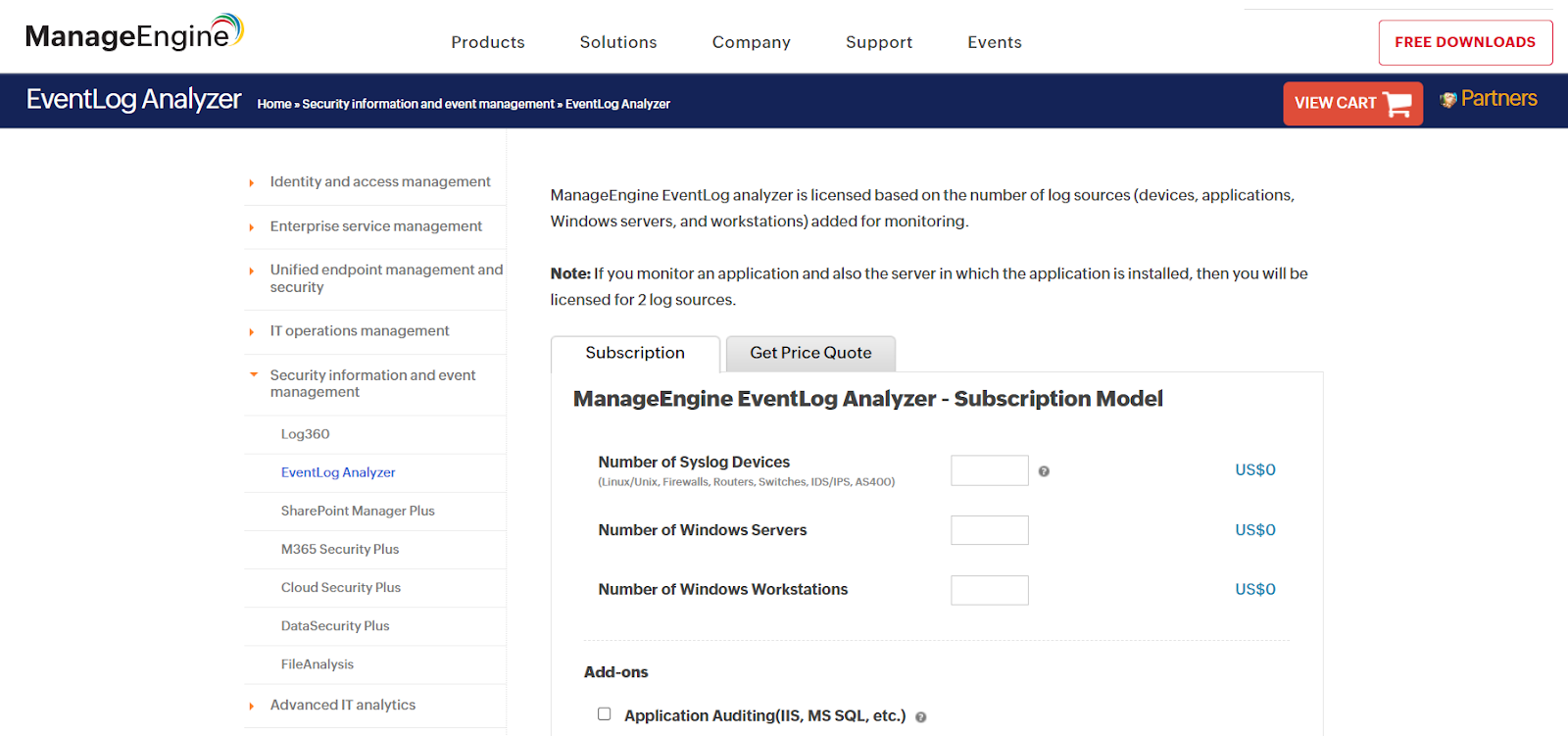Click the US$0 price for Windows Servers
1568x736 pixels.
(x=1255, y=530)
